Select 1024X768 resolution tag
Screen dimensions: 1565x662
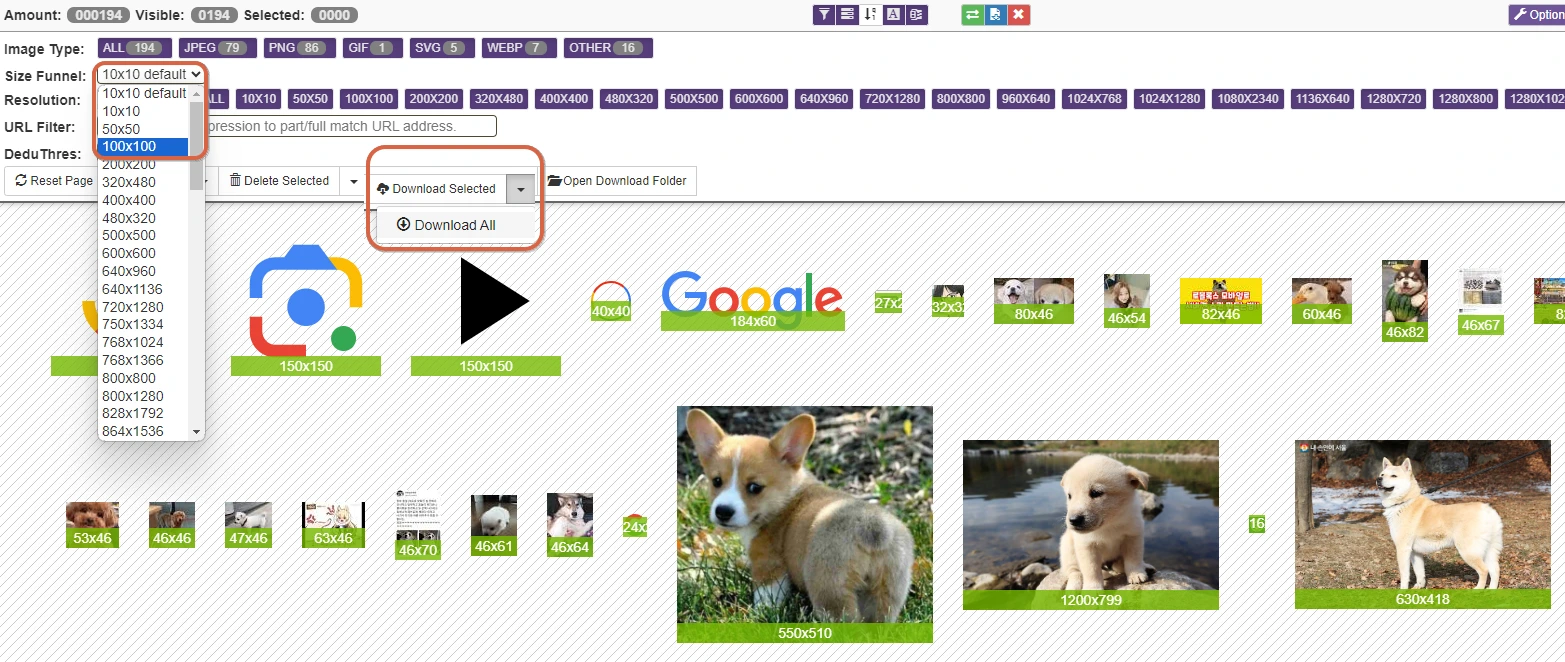[x=1096, y=99]
